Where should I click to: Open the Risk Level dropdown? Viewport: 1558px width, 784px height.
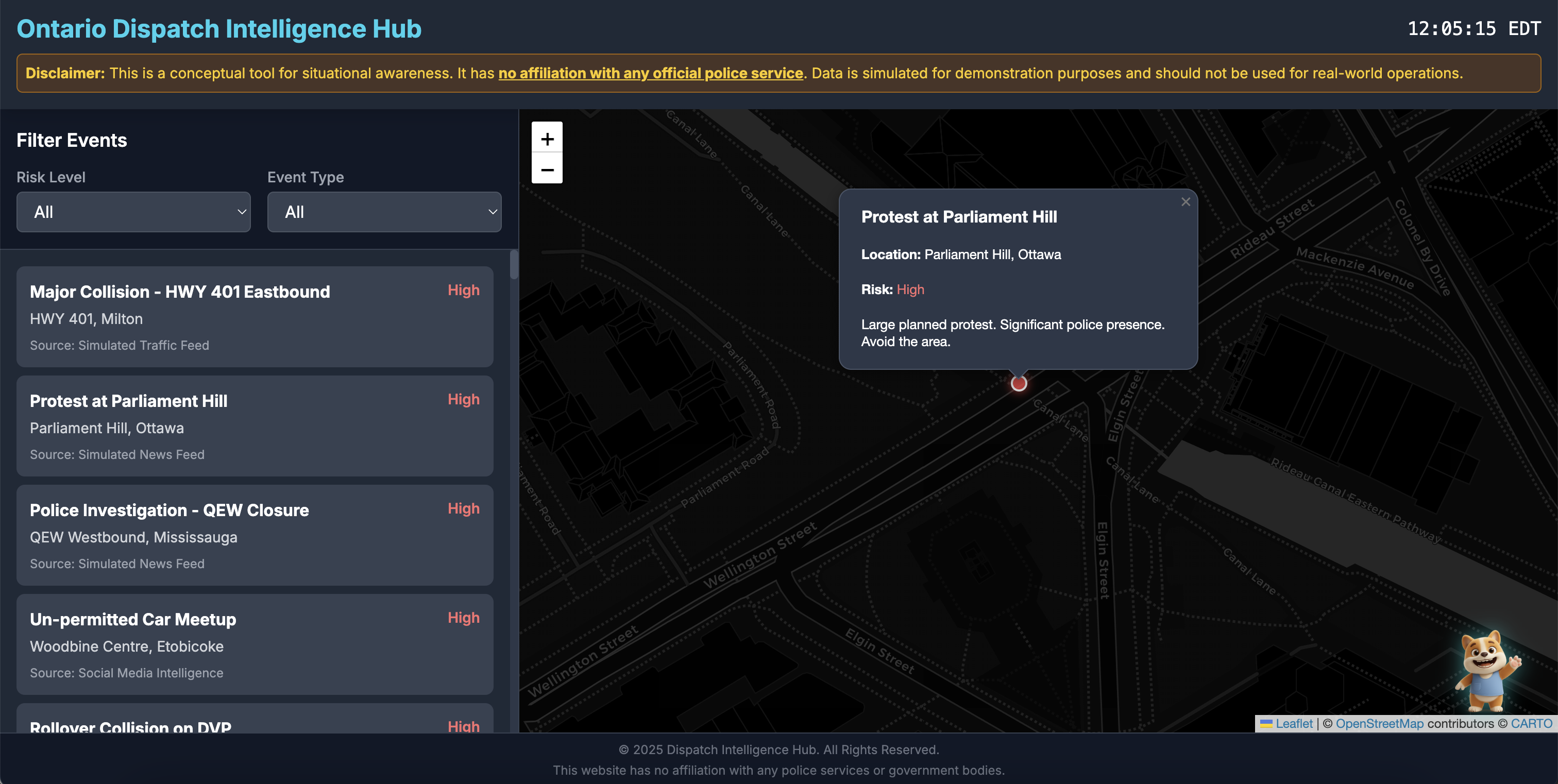pos(133,212)
